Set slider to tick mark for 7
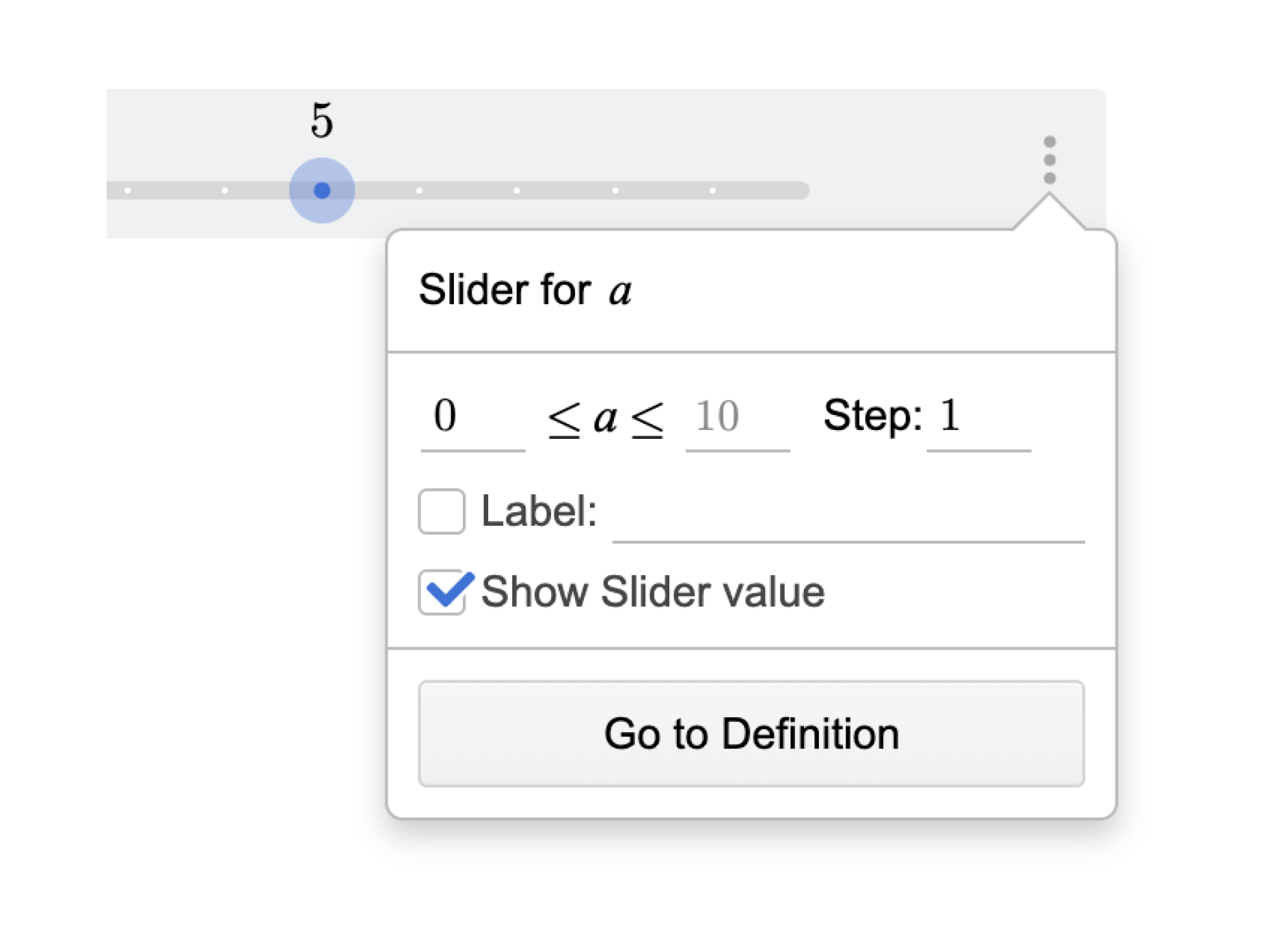Image resolution: width=1288 pixels, height=938 pixels. [516, 190]
